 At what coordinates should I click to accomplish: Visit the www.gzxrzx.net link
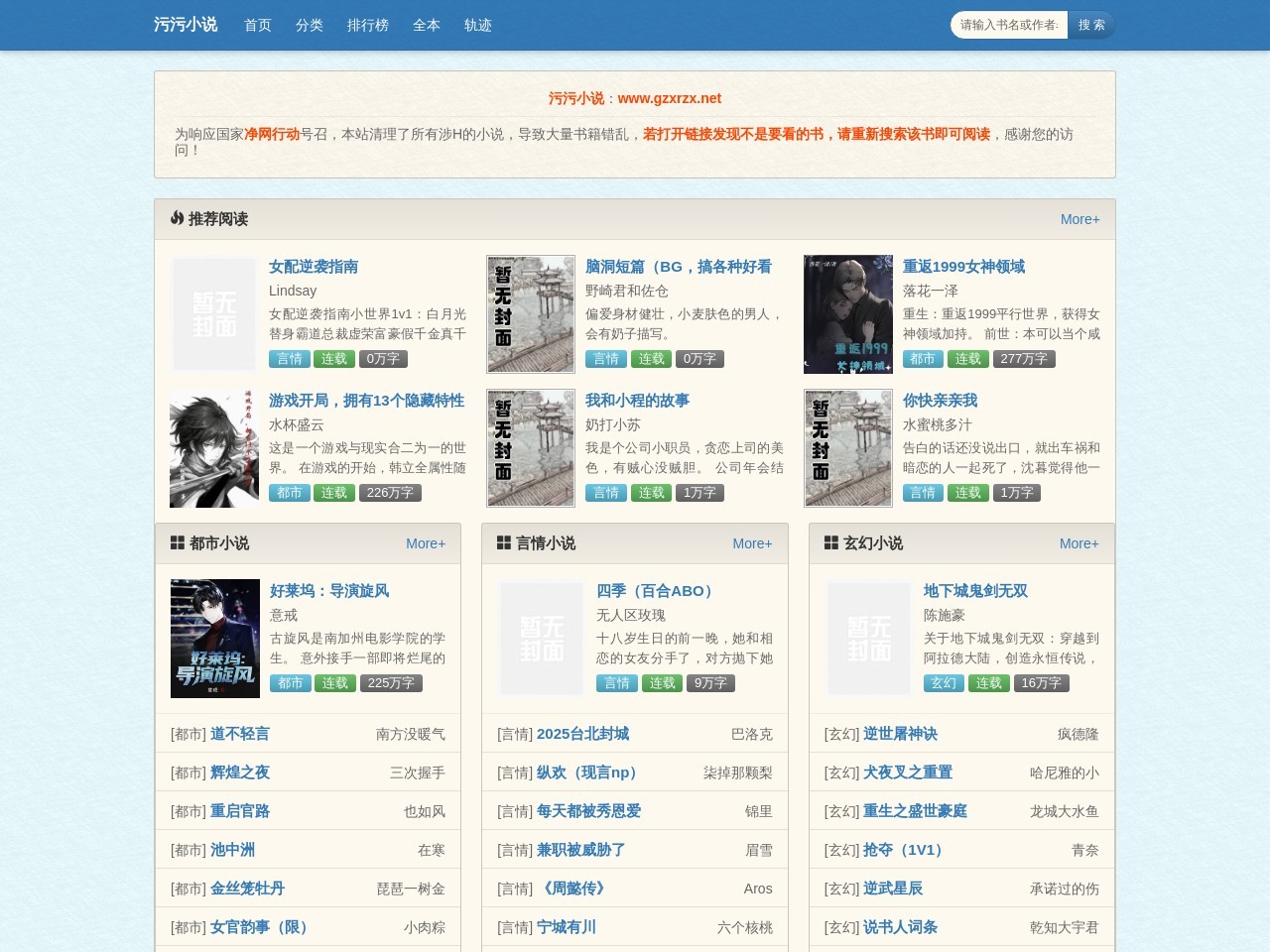[669, 98]
